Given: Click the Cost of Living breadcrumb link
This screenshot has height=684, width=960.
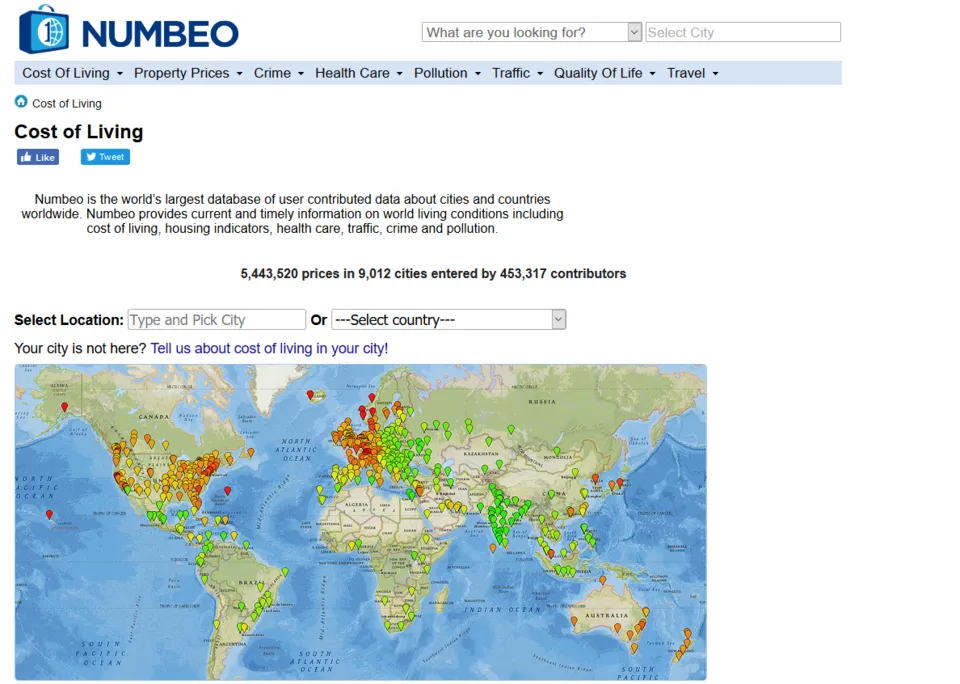Looking at the screenshot, I should point(67,104).
